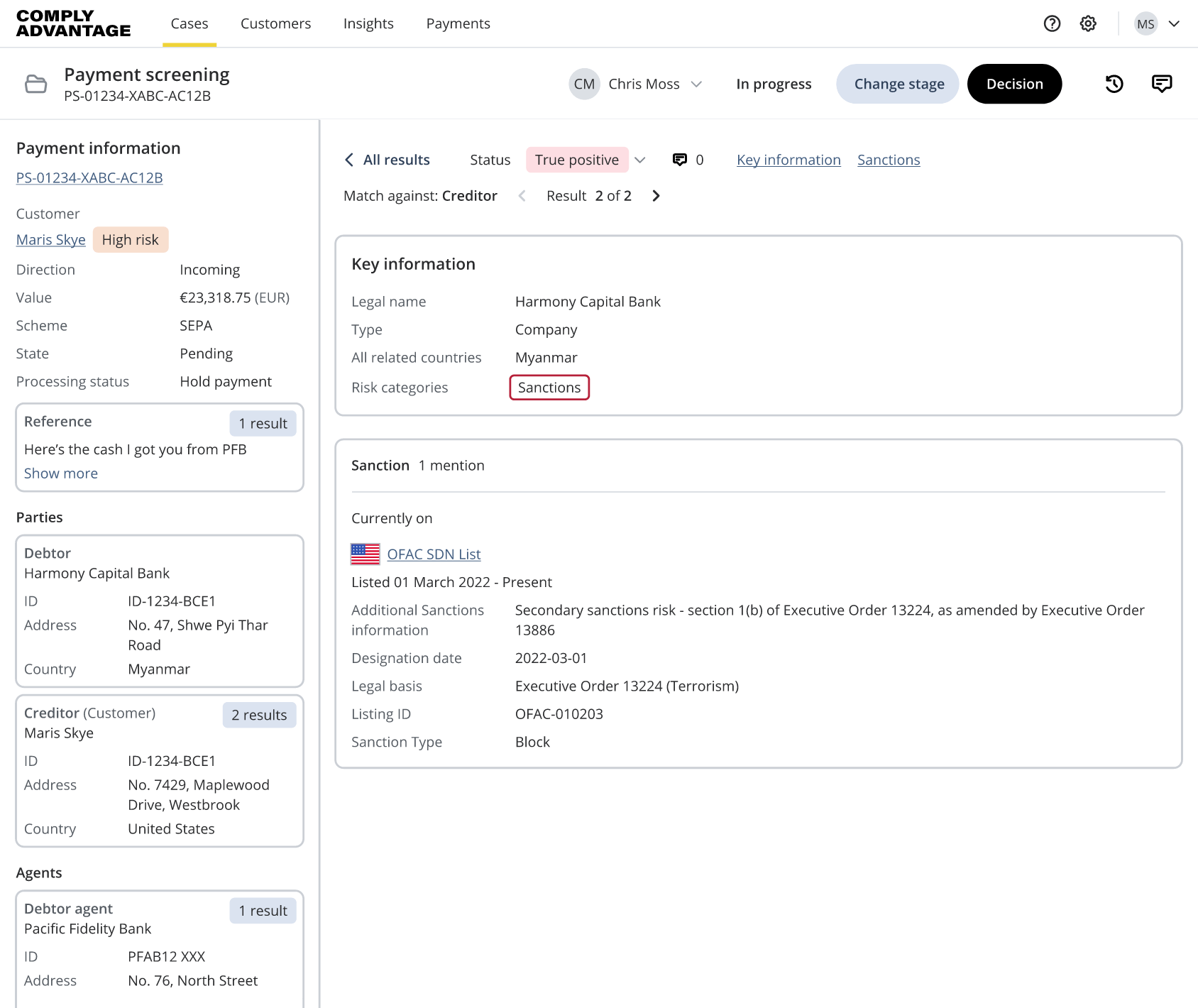1198x1008 pixels.
Task: Open the case comments icon
Action: point(1162,84)
